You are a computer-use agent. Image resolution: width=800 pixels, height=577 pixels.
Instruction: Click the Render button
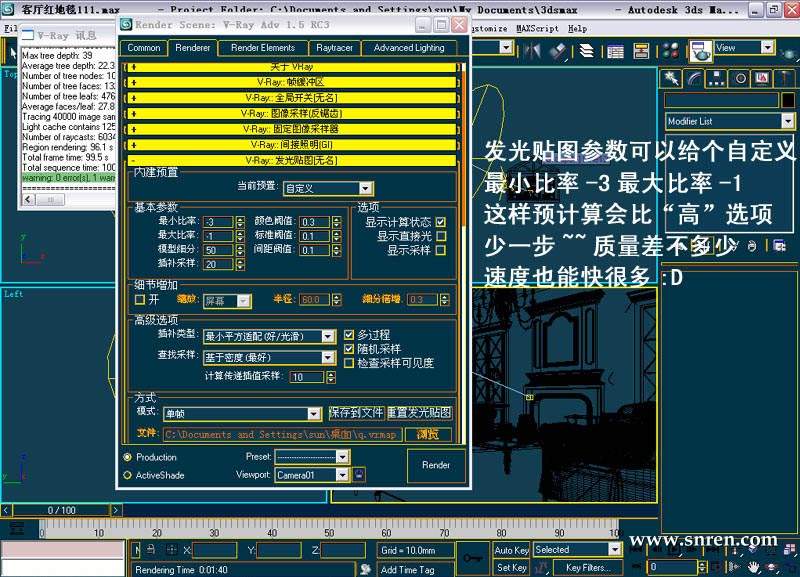coord(436,465)
